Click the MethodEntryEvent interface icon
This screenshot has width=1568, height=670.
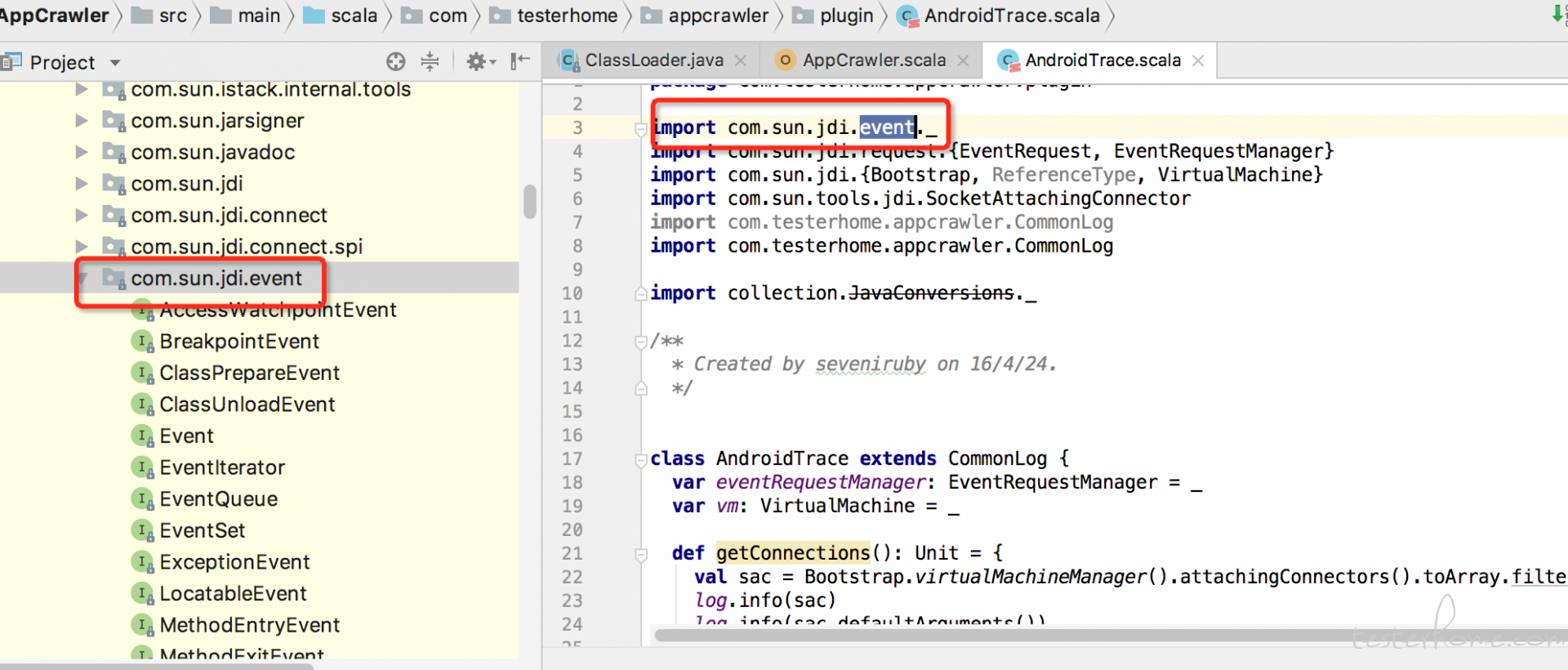[143, 625]
